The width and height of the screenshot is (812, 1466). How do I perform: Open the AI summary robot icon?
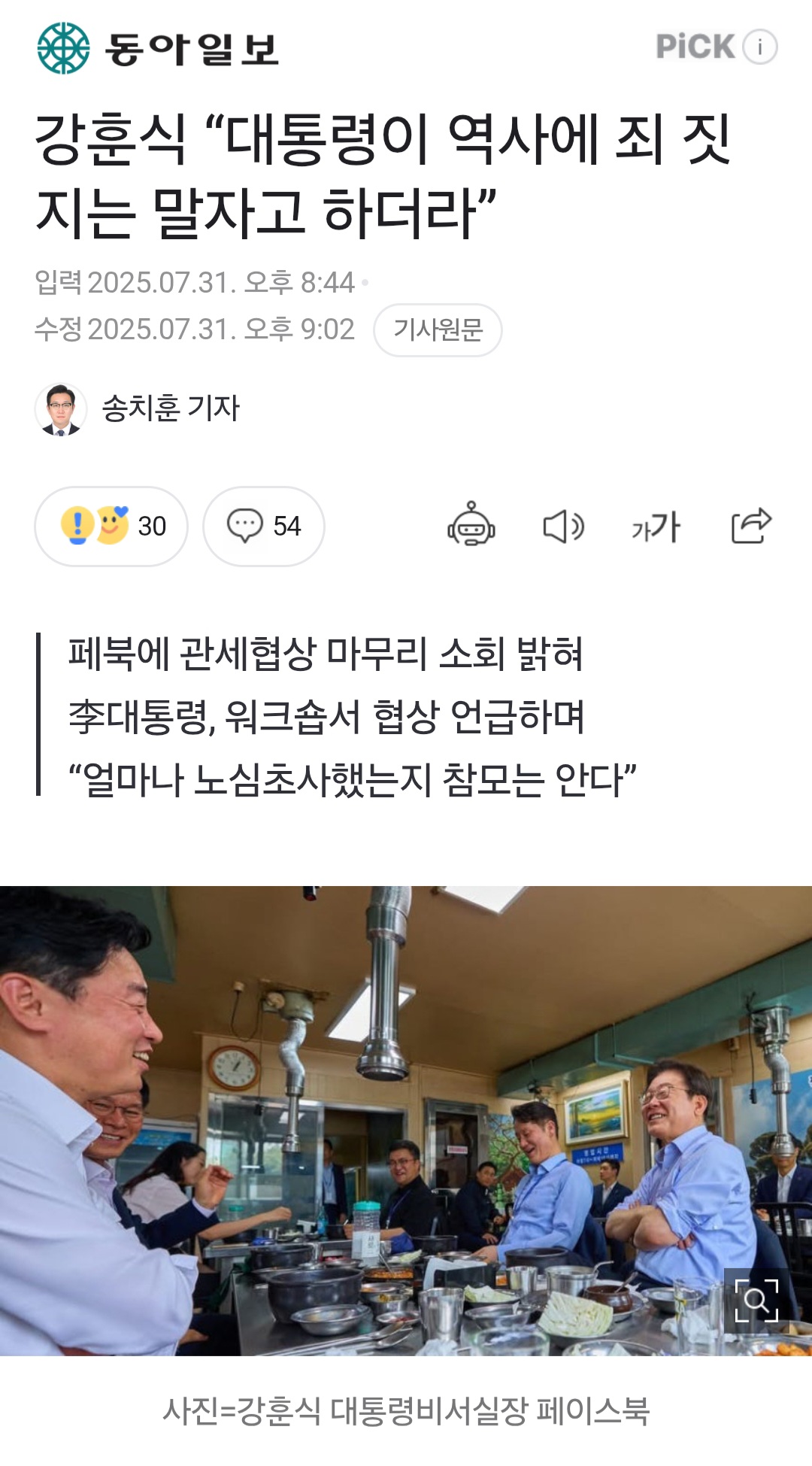point(471,524)
